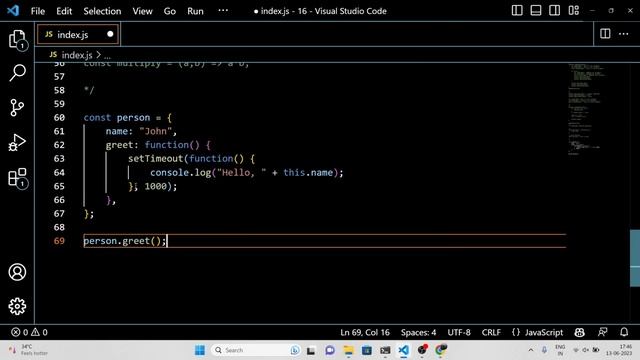Image resolution: width=640 pixels, height=360 pixels.
Task: Expand hidden menu bar items ellipsis
Action: (x=223, y=11)
